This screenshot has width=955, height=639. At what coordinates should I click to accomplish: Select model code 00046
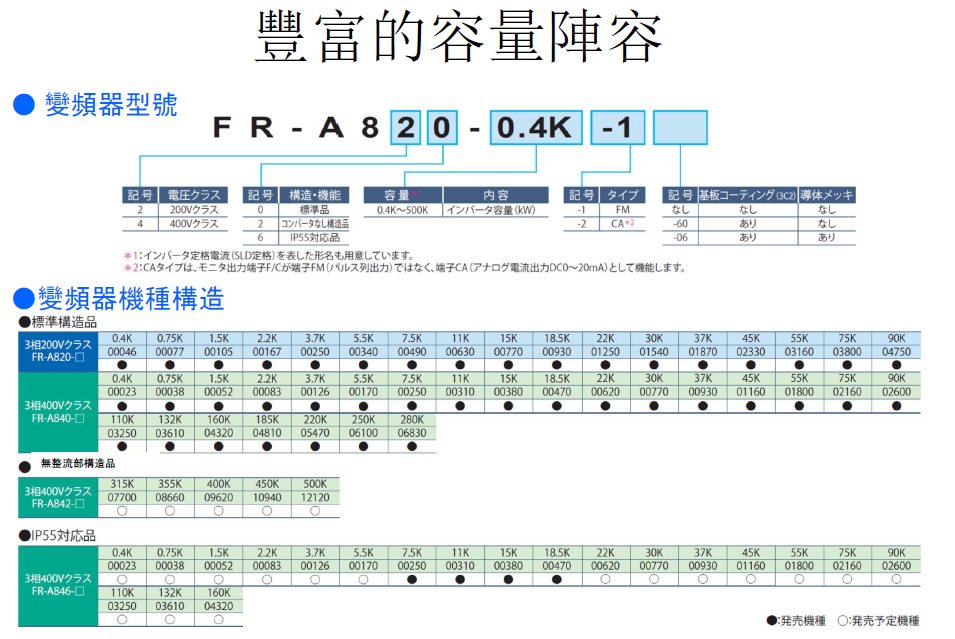tap(122, 352)
